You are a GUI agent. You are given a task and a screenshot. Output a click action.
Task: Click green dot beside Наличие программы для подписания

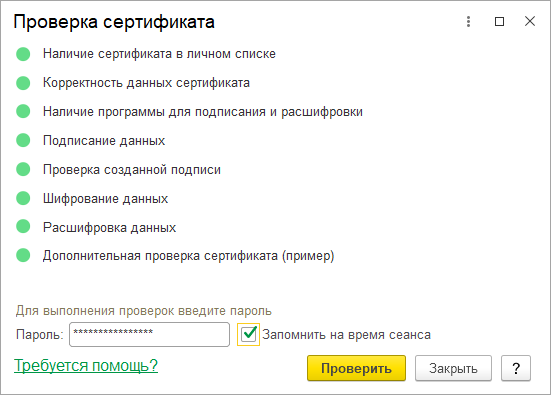23,111
